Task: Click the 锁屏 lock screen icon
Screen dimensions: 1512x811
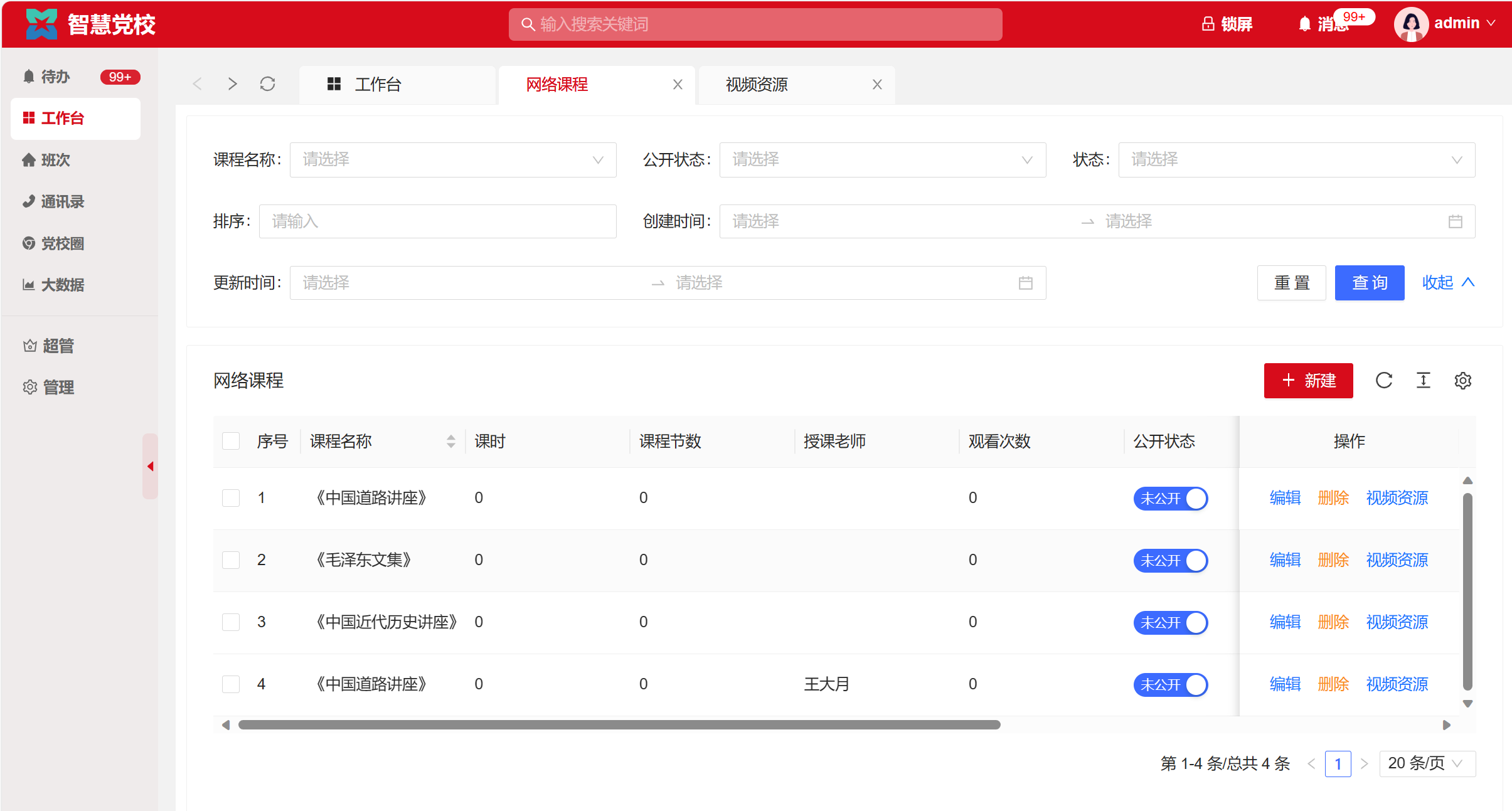Action: click(1208, 24)
